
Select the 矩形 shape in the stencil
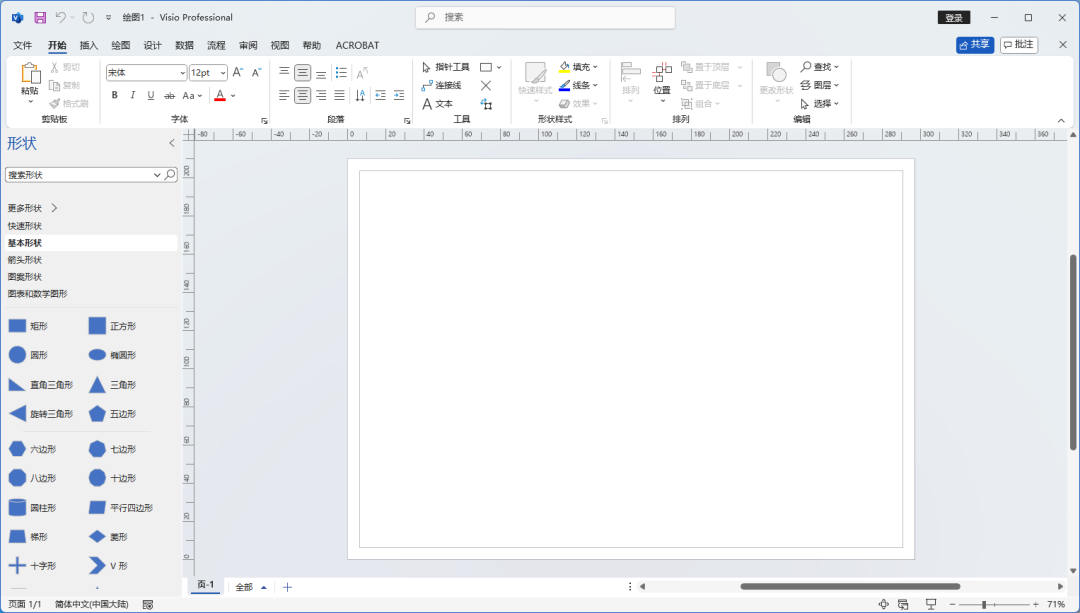coord(34,325)
